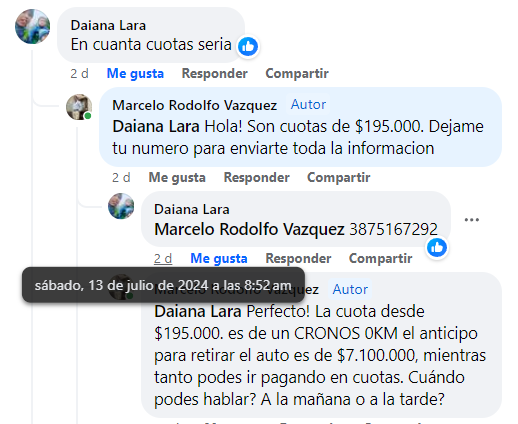
Task: Click Responder under Marcelo's cuotas reply
Action: coord(256,178)
